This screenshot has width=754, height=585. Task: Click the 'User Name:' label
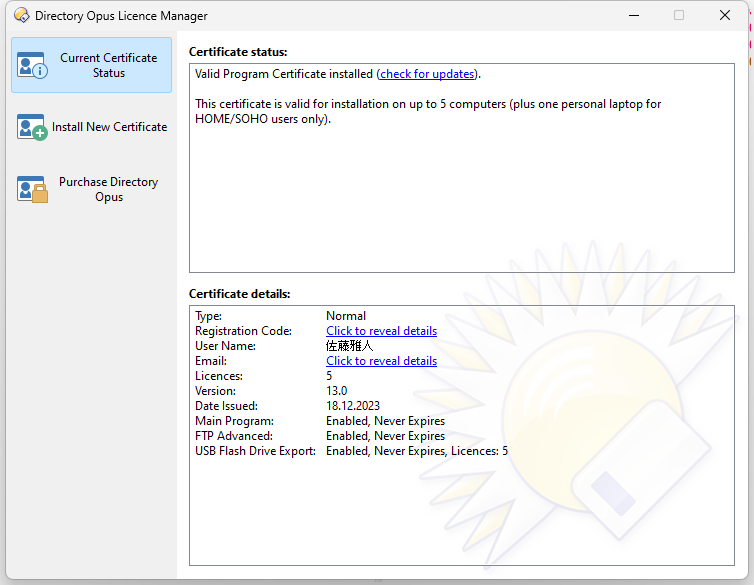point(225,346)
